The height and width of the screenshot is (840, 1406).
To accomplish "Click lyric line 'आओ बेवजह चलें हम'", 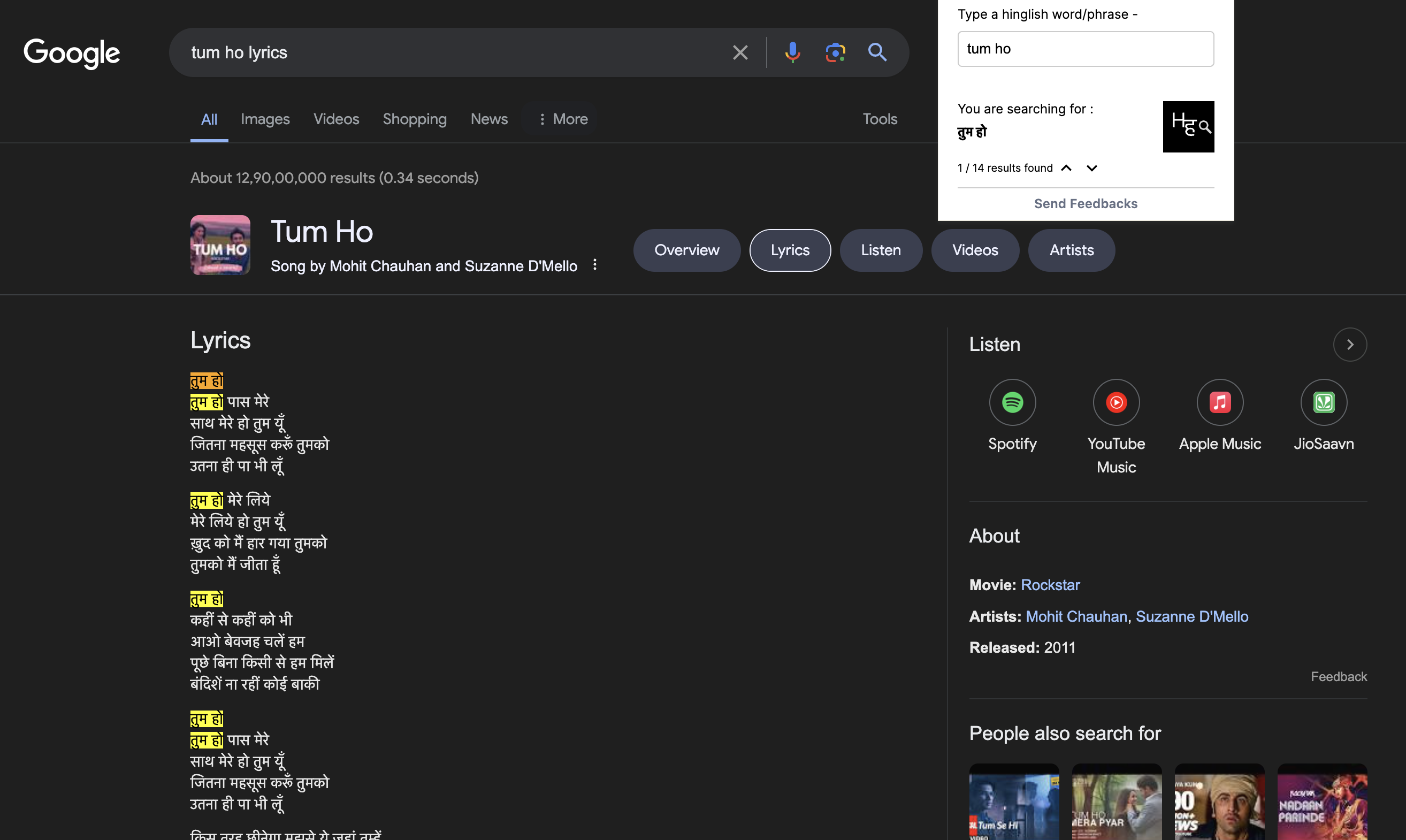I will (x=247, y=642).
